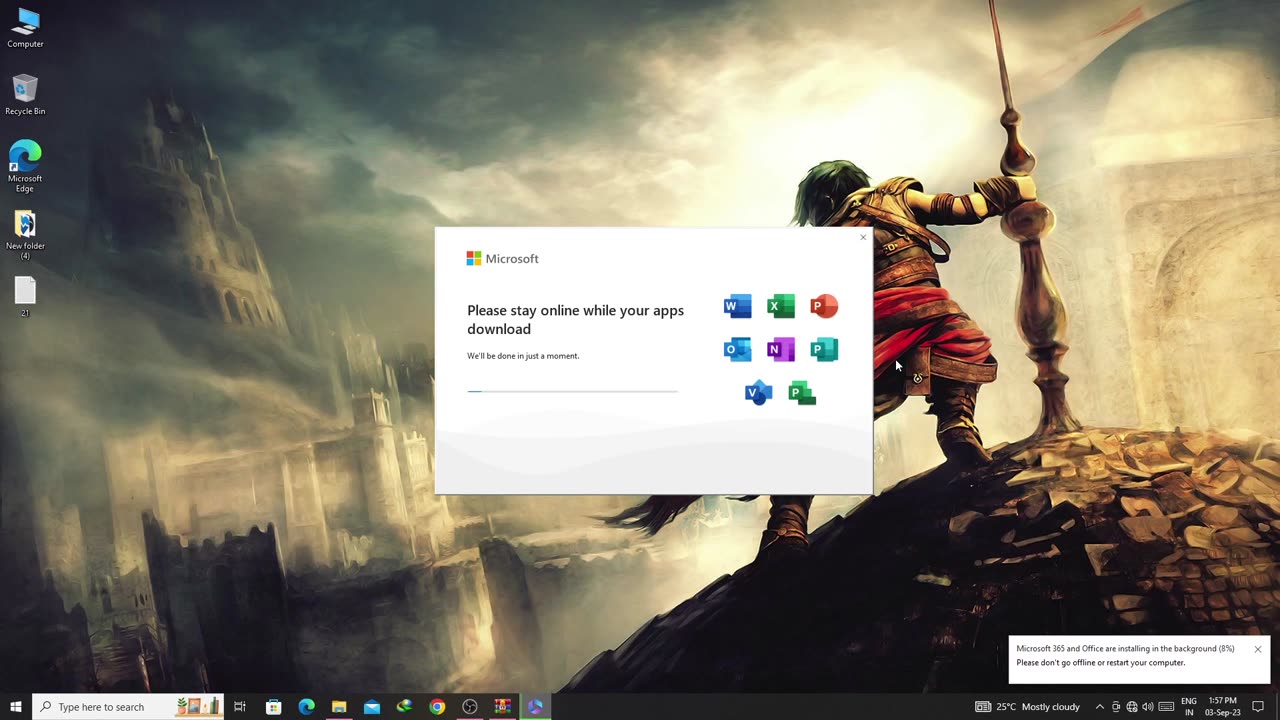Open Google Chrome from taskbar
Viewport: 1280px width, 720px height.
[x=437, y=707]
